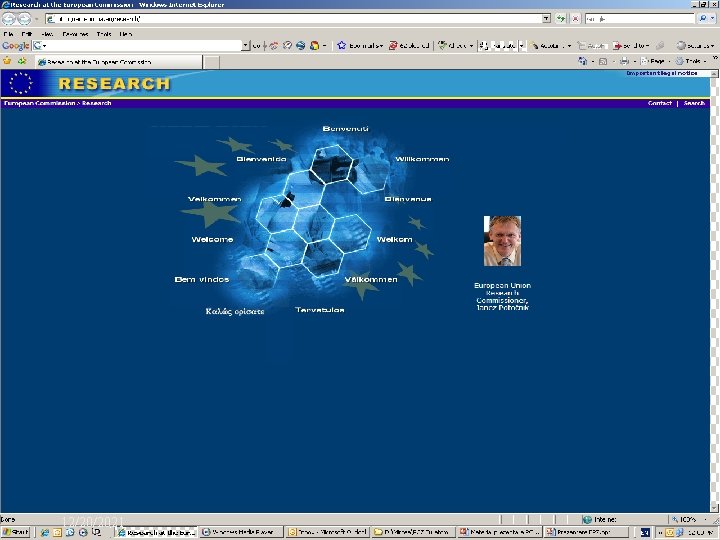
Task: Click the German Willkommen link
Action: pyautogui.click(x=422, y=159)
